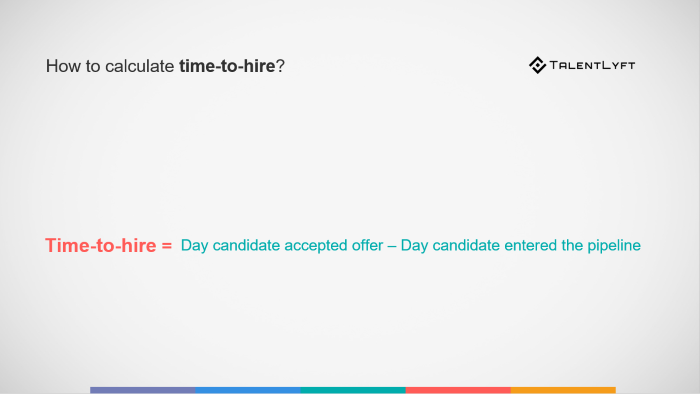Click the word 'calculate' in the title
This screenshot has height=394, width=700.
coord(140,66)
